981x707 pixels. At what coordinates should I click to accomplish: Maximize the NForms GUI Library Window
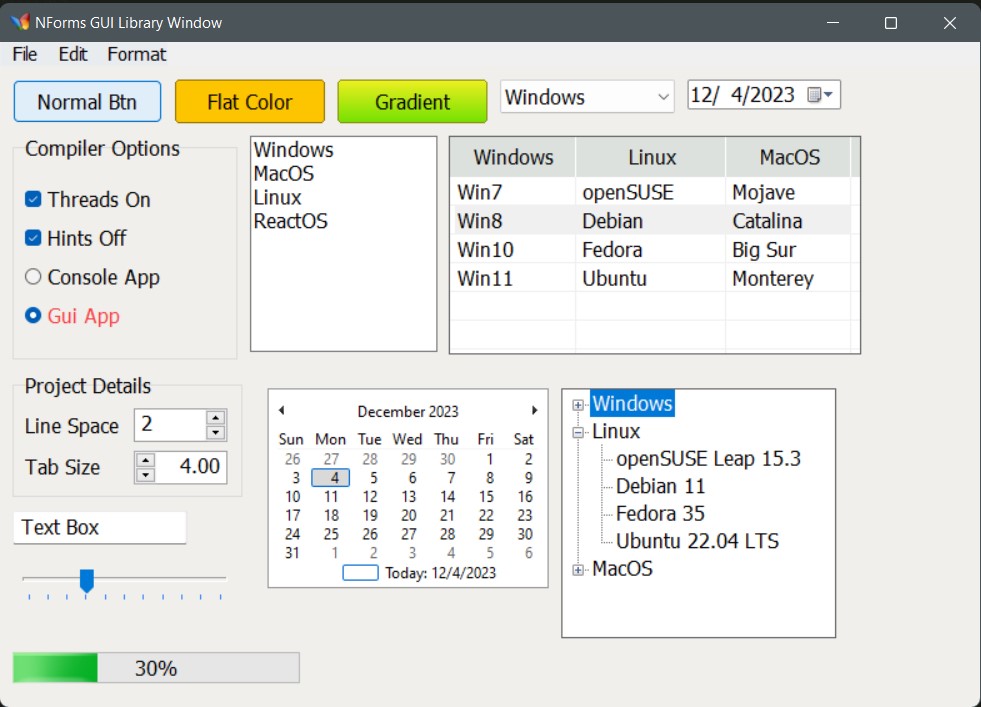(x=891, y=23)
